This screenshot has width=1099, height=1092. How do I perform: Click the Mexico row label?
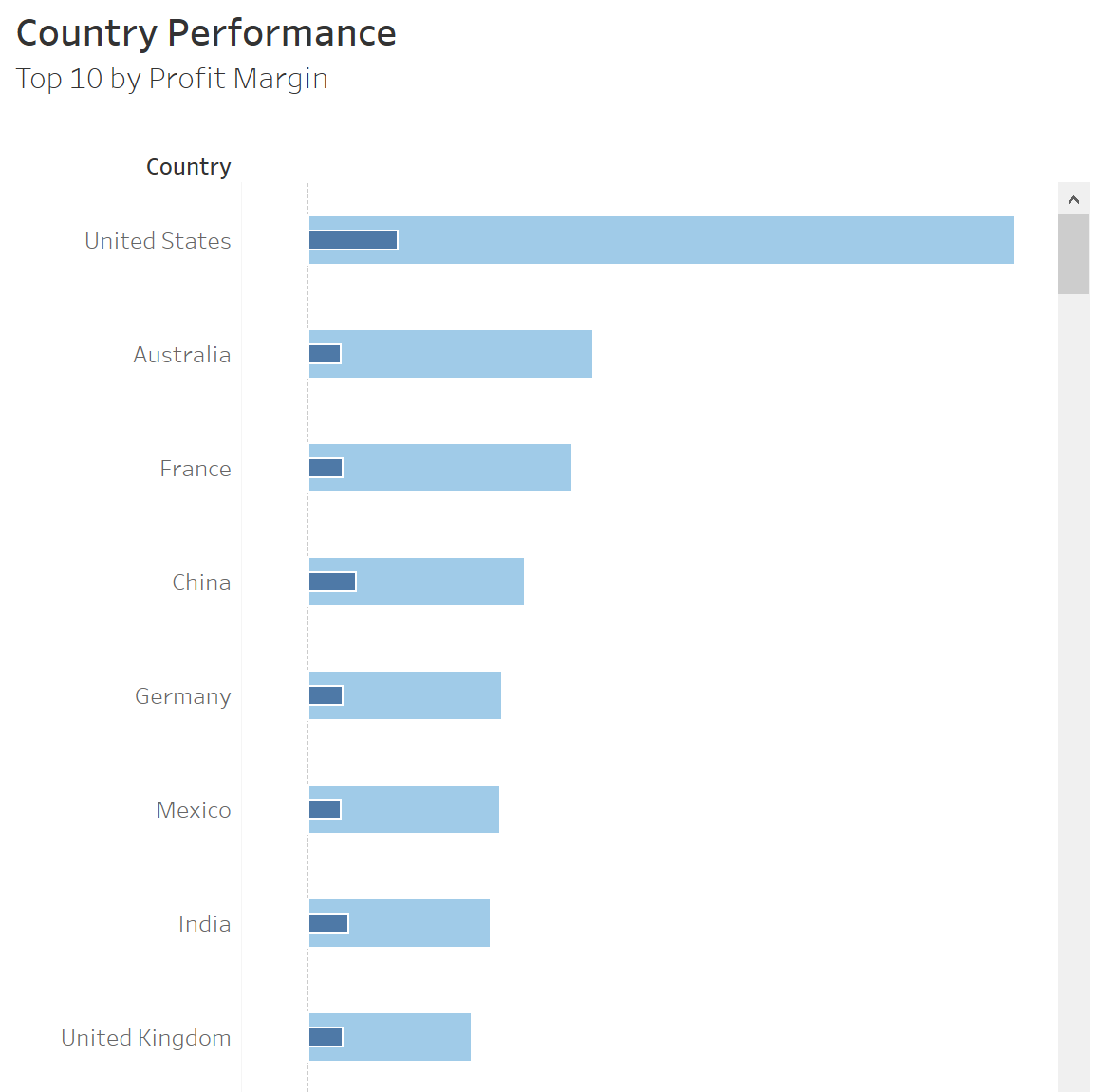pos(194,809)
